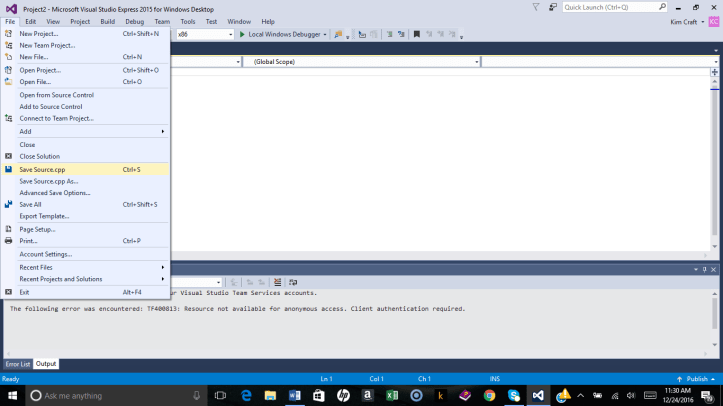Open the Windows Action Center icon

click(x=706, y=395)
